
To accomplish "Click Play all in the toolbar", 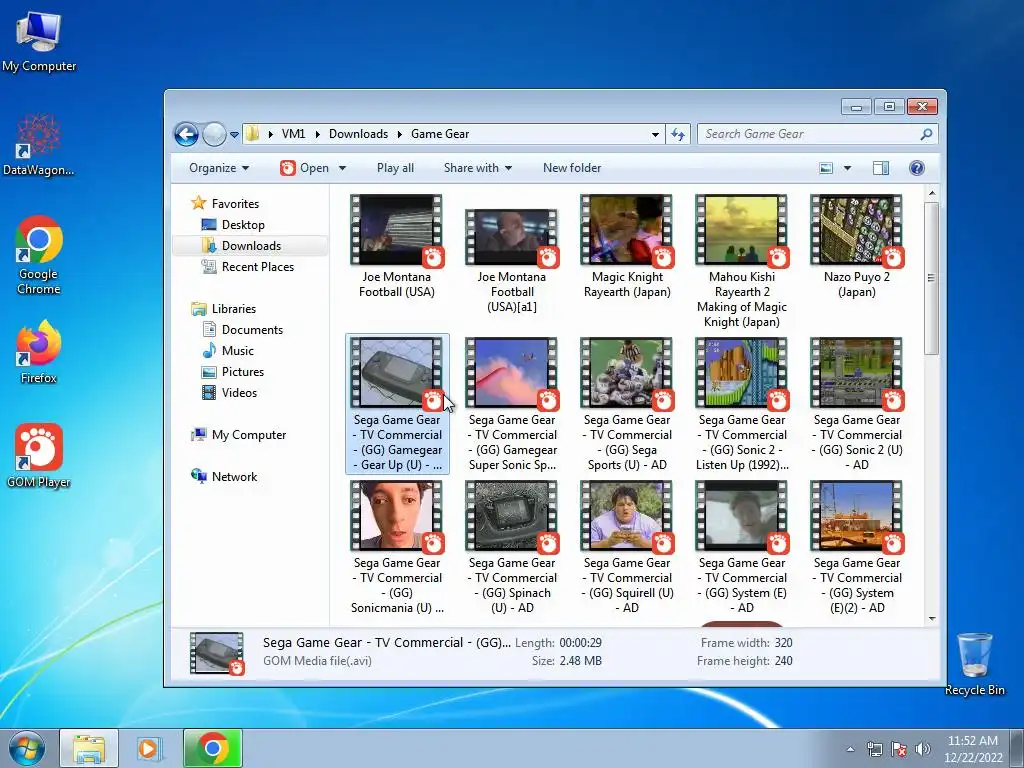I will click(395, 168).
